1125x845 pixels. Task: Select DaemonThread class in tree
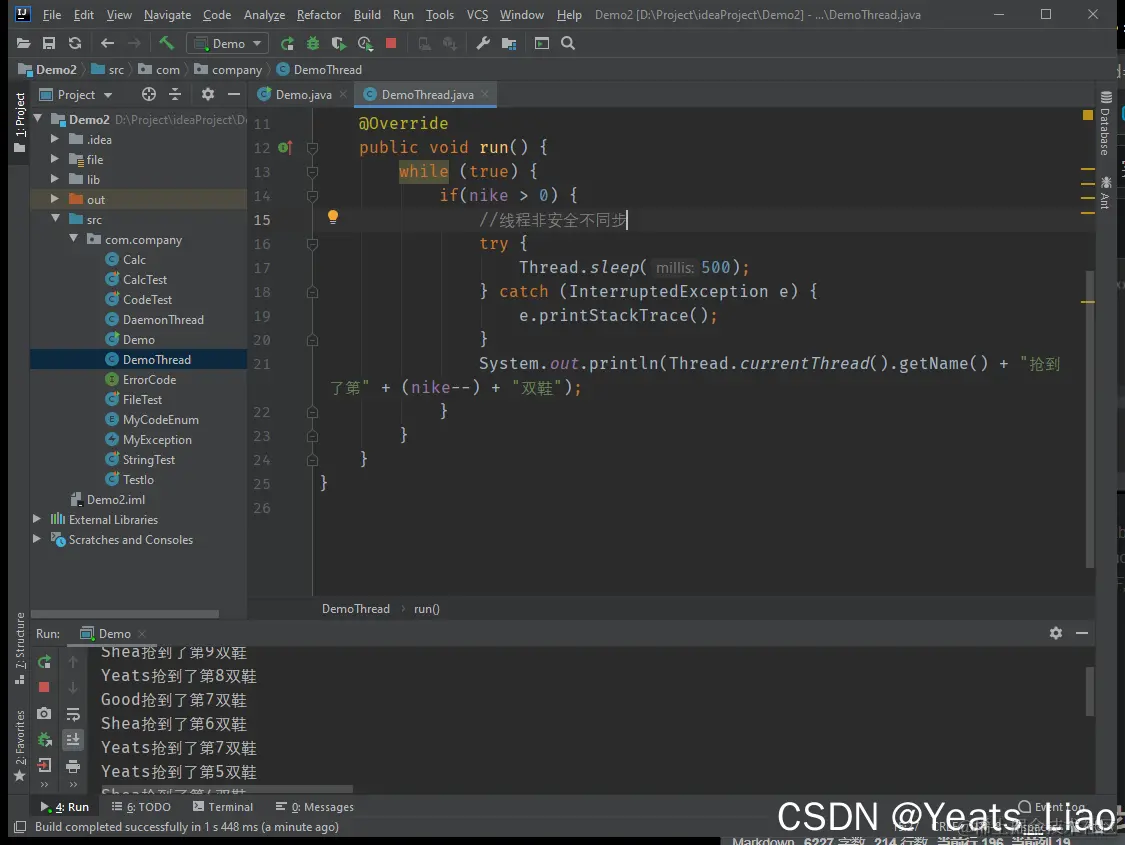[163, 319]
